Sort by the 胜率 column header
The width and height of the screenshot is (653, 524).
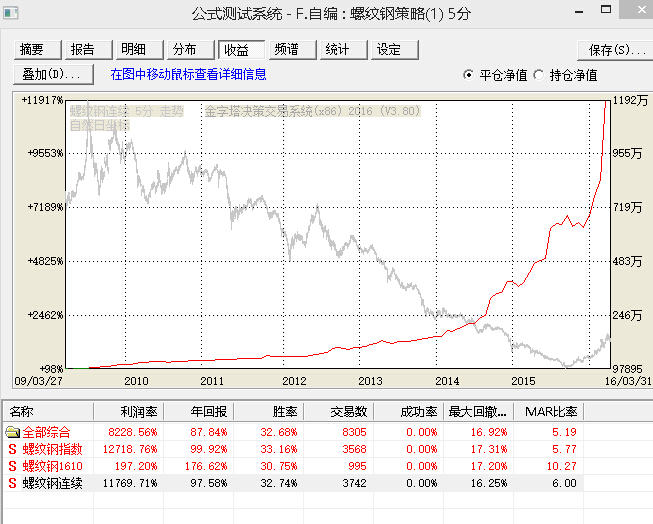click(x=269, y=412)
